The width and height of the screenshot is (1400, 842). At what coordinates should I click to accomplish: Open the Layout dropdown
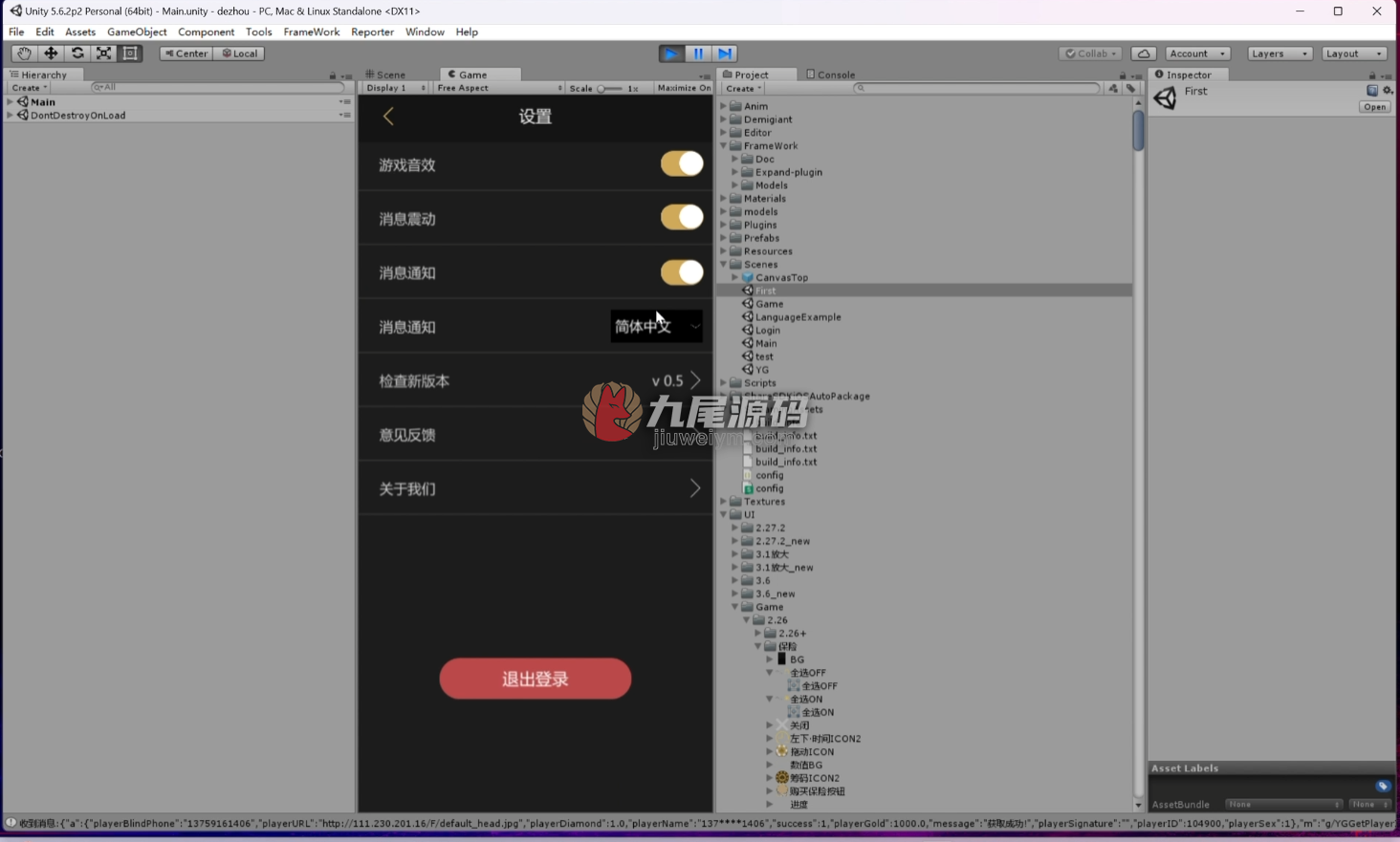[1354, 54]
